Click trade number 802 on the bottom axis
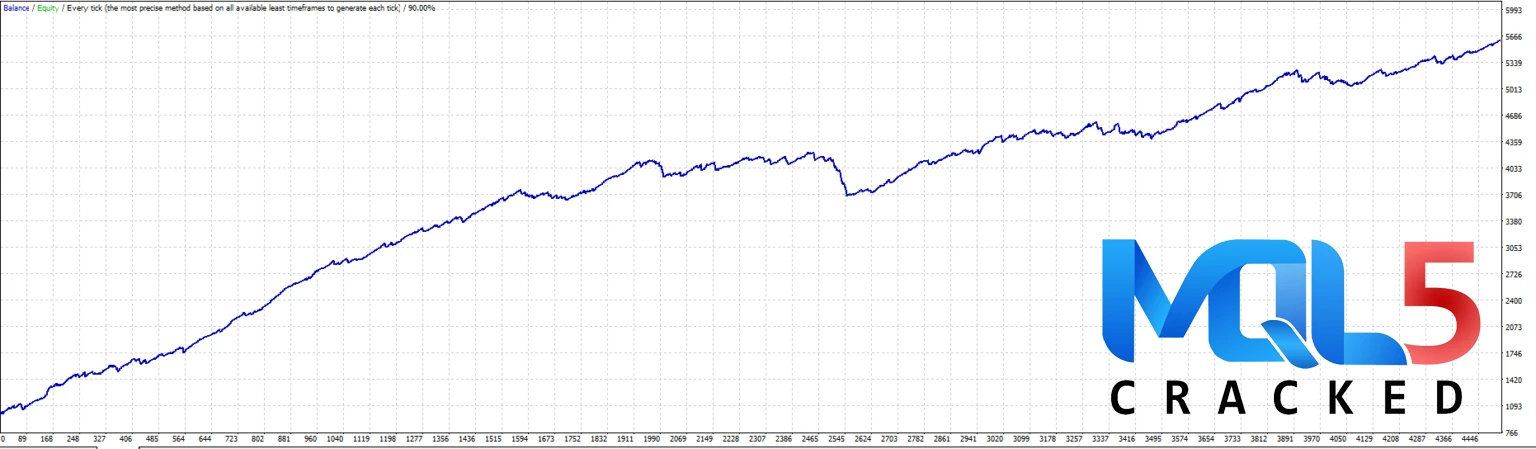Screen dimensions: 1536x449 (x=257, y=438)
